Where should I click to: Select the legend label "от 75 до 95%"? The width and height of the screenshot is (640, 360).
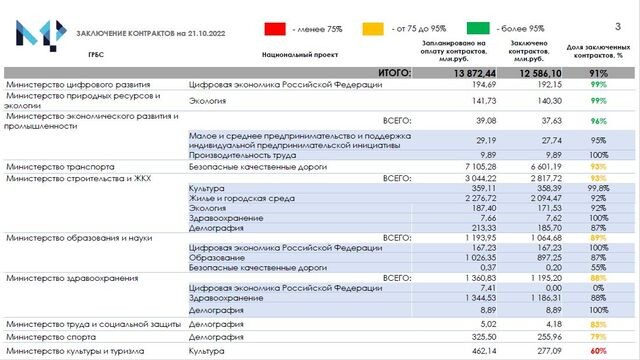tap(419, 29)
